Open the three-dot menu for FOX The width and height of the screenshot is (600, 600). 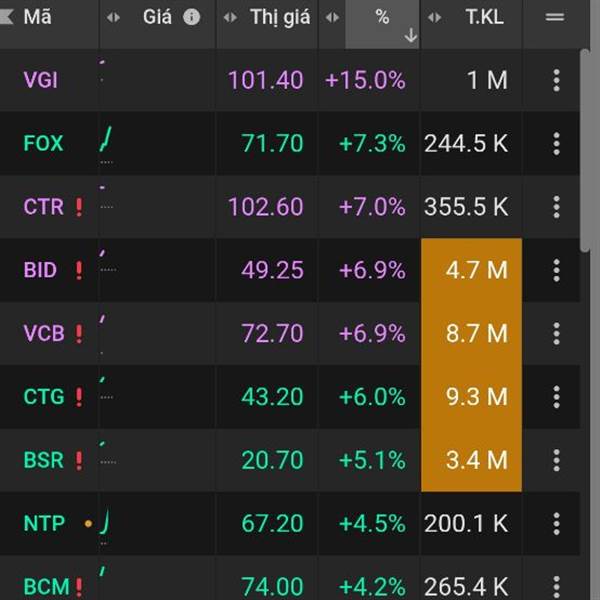pos(556,144)
